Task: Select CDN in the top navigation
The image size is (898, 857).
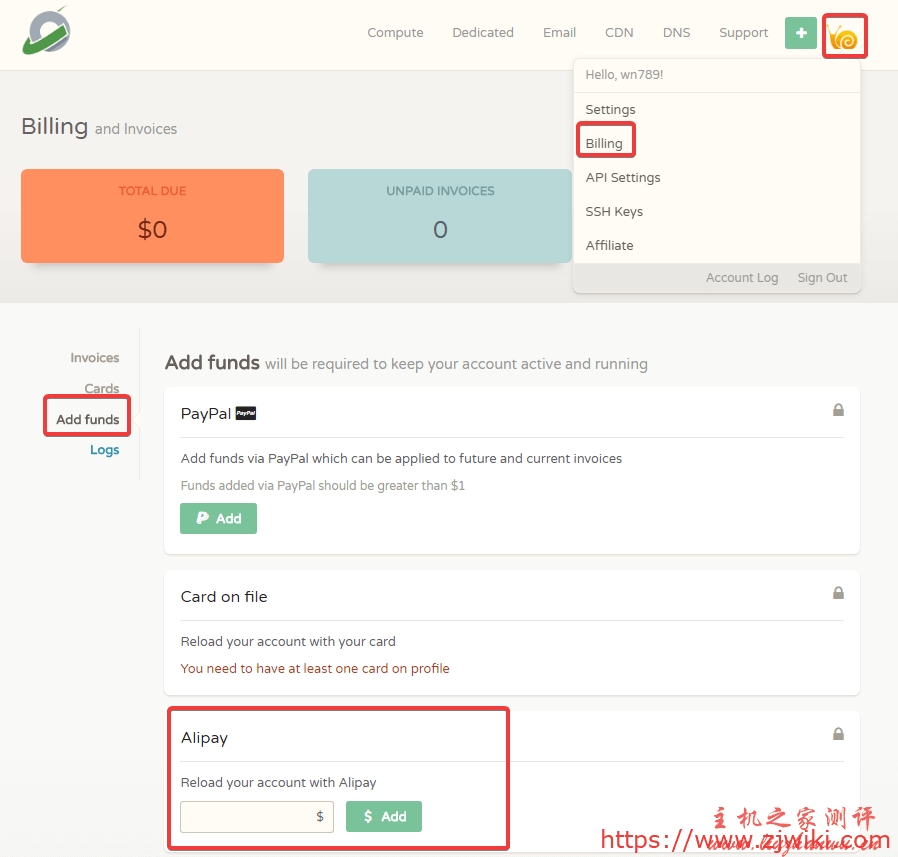Action: pos(619,33)
